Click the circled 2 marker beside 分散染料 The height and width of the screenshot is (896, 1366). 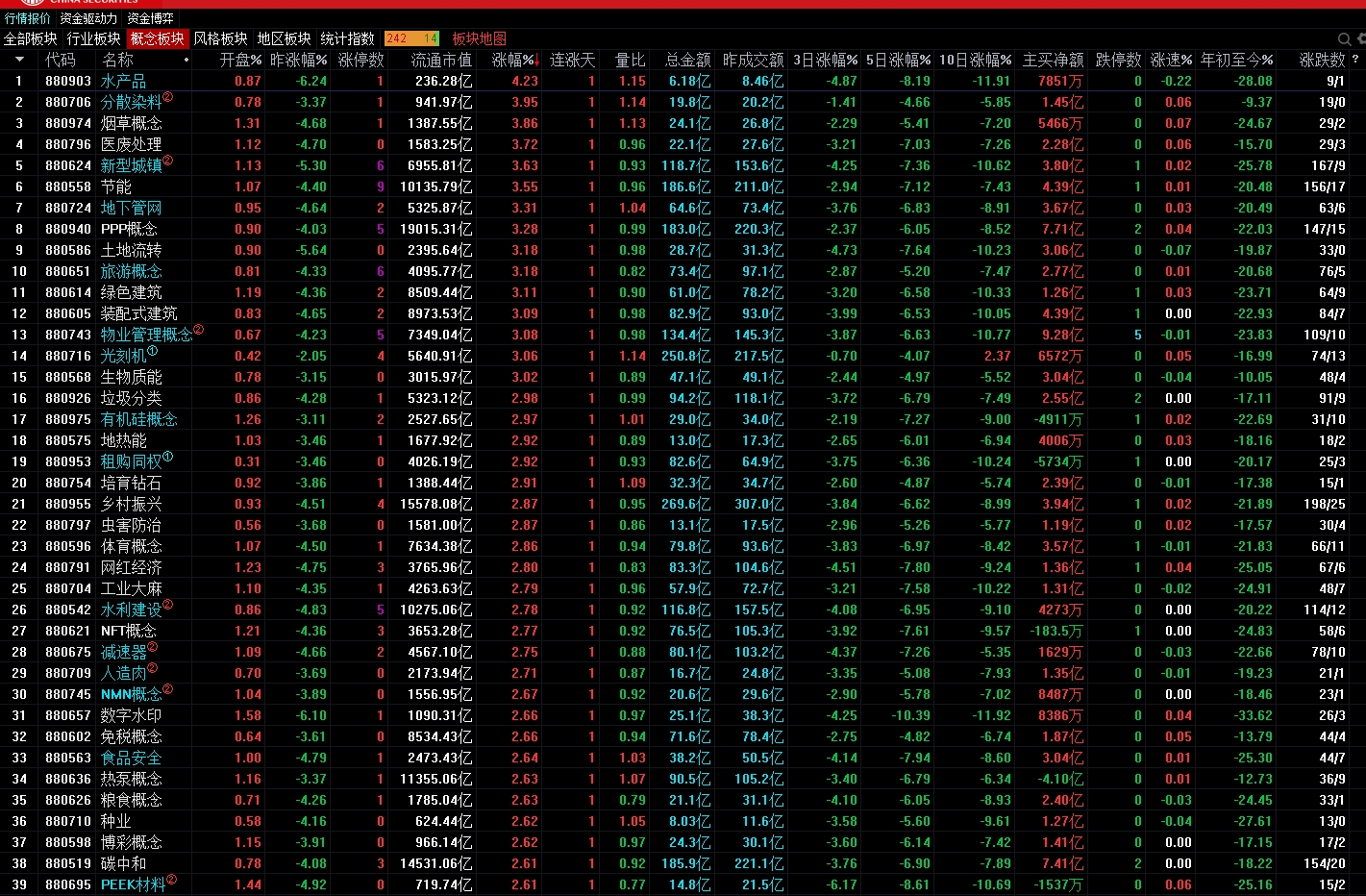[x=167, y=97]
